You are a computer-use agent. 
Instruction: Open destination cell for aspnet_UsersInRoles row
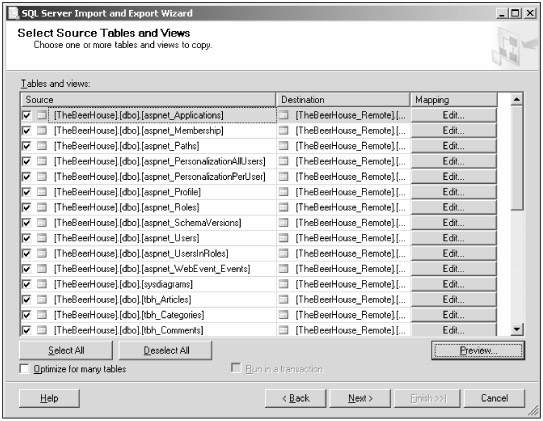tap(344, 253)
